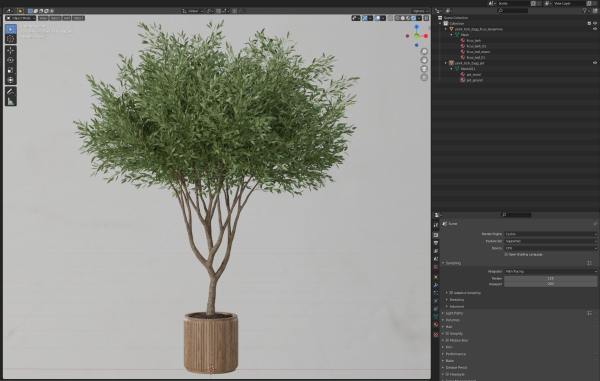Open the Material properties tab

[436, 325]
